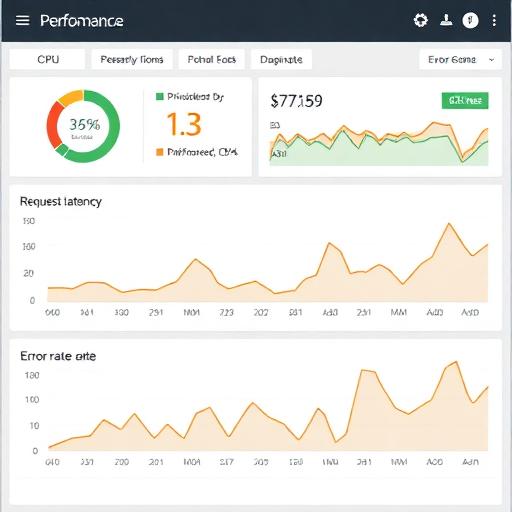
Task: Switch to the Pesarly Iioms tab
Action: coord(132,59)
